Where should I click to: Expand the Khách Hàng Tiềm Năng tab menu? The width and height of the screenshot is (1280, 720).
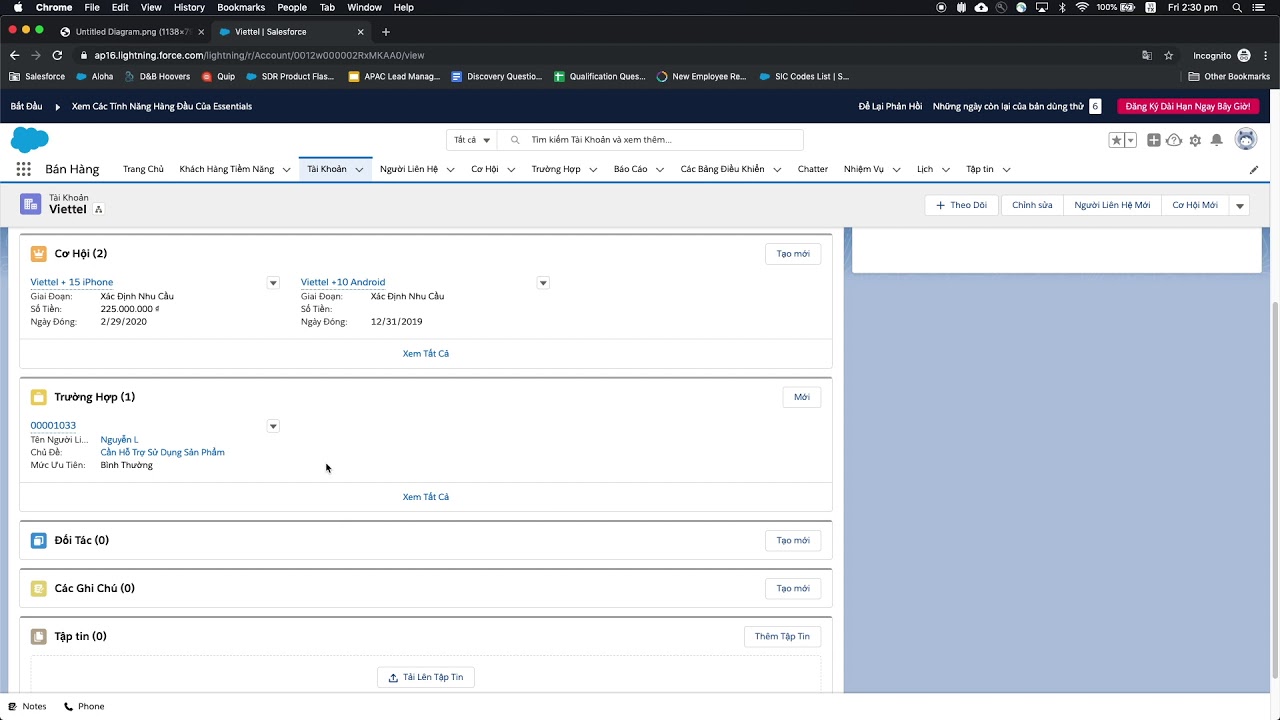point(286,170)
